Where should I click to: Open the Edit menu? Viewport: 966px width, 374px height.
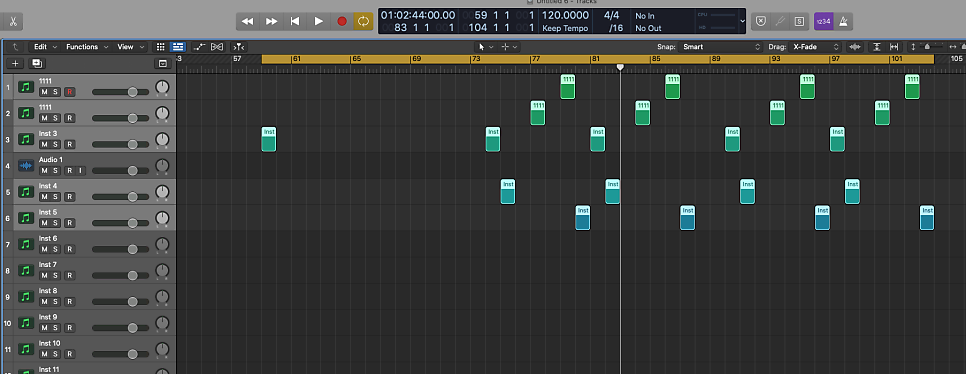click(45, 47)
